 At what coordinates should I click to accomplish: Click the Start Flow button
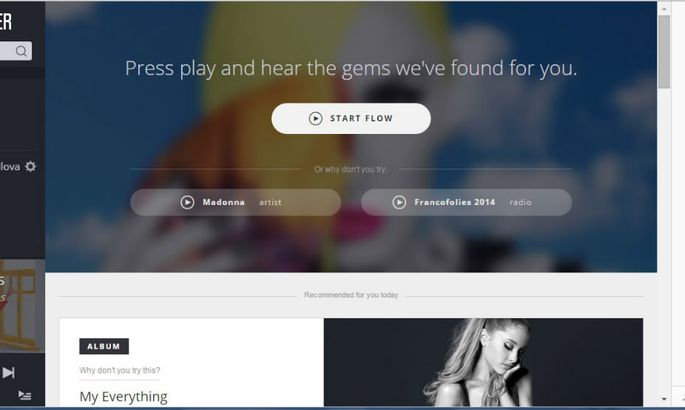click(x=351, y=118)
